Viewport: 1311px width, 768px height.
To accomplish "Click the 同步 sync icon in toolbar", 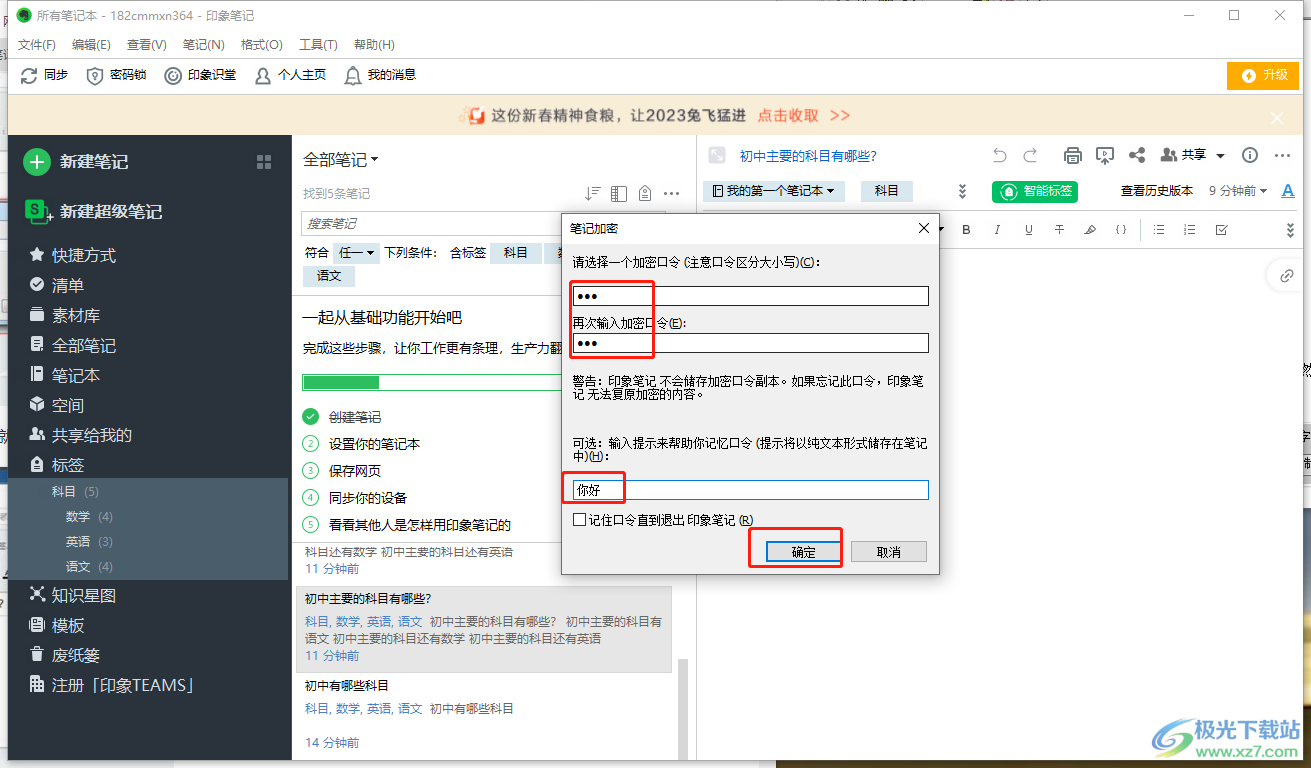I will (x=29, y=75).
